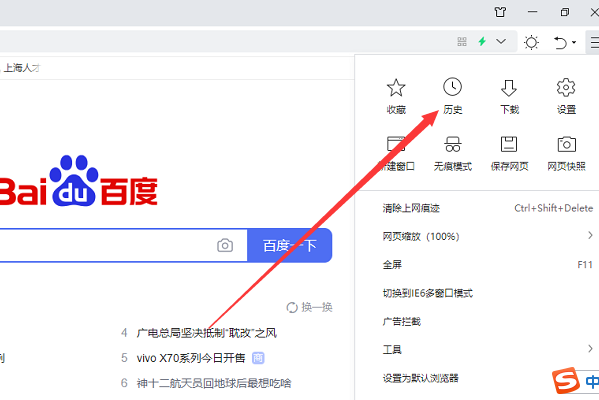Open hot search 神十二航天员回地球后最想吃啥
This screenshot has height=400, width=599.
214,383
